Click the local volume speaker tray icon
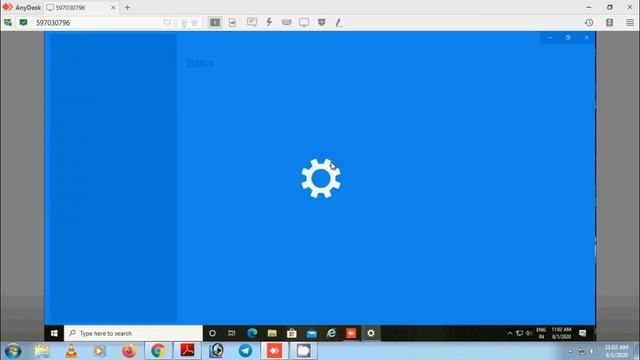Image resolution: width=640 pixels, height=360 pixels. pyautogui.click(x=591, y=351)
